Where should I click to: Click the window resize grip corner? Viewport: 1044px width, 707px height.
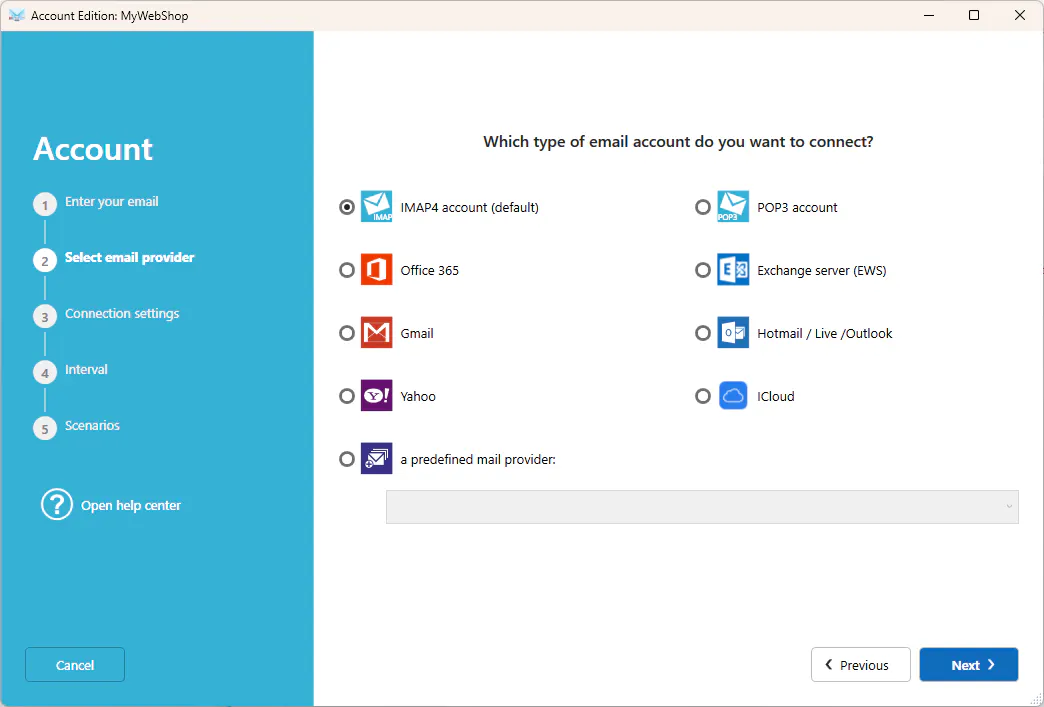(x=1036, y=699)
